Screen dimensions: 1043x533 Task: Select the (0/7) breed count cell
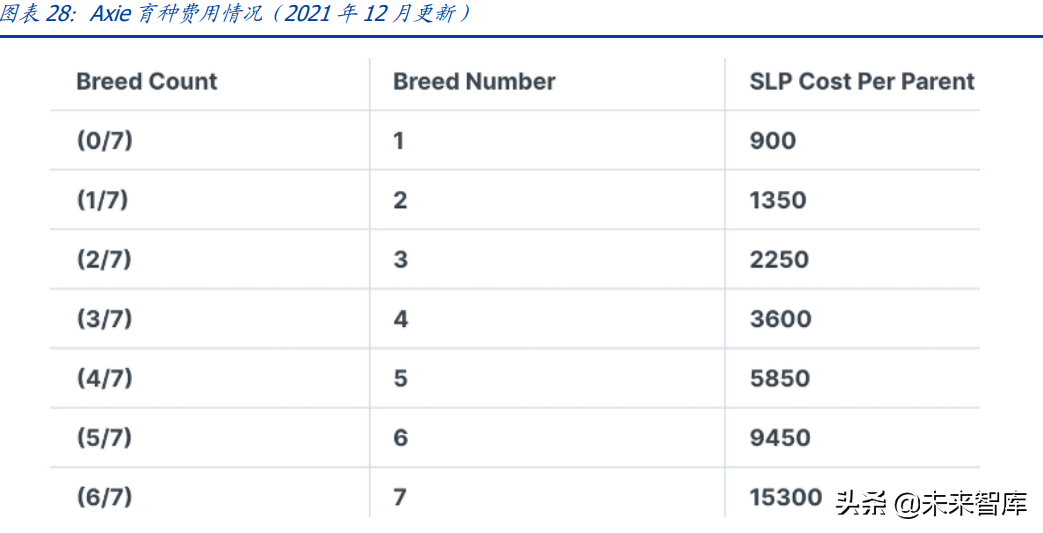[x=104, y=141]
